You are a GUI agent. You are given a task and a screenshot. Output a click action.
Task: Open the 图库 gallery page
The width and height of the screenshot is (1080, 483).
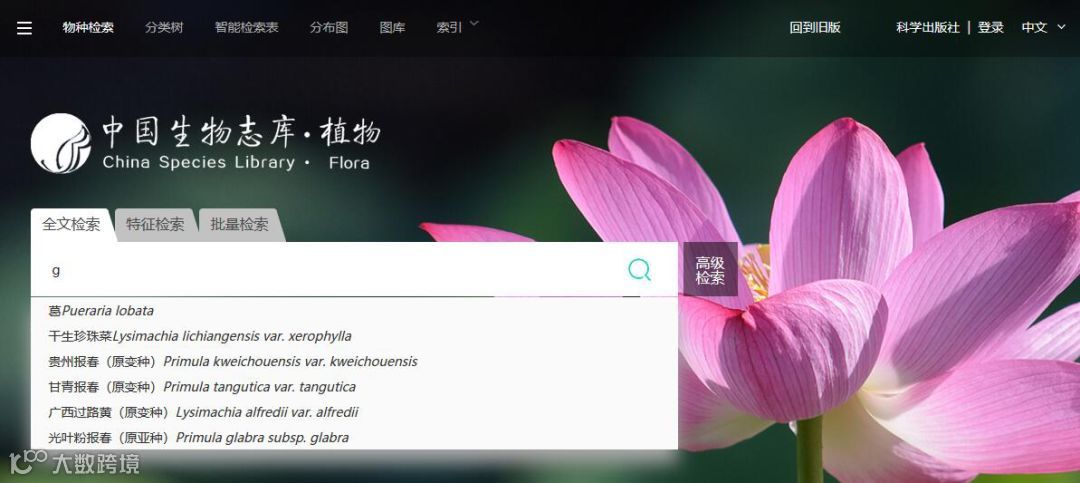[x=392, y=28]
